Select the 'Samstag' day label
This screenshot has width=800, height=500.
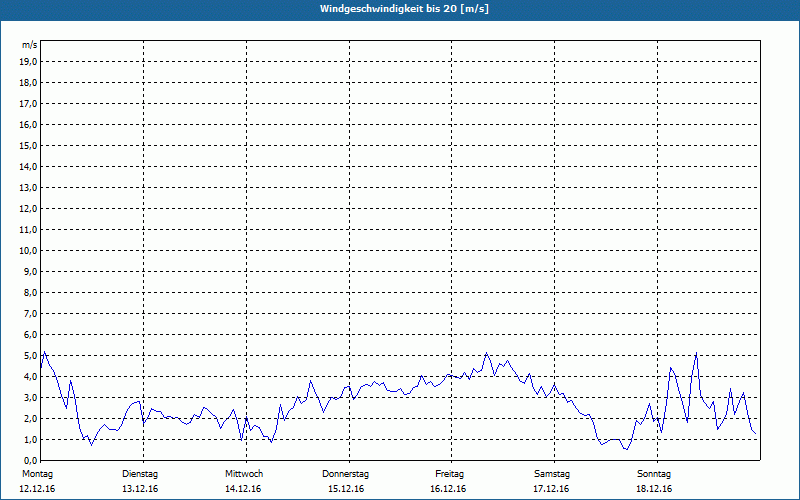click(552, 474)
